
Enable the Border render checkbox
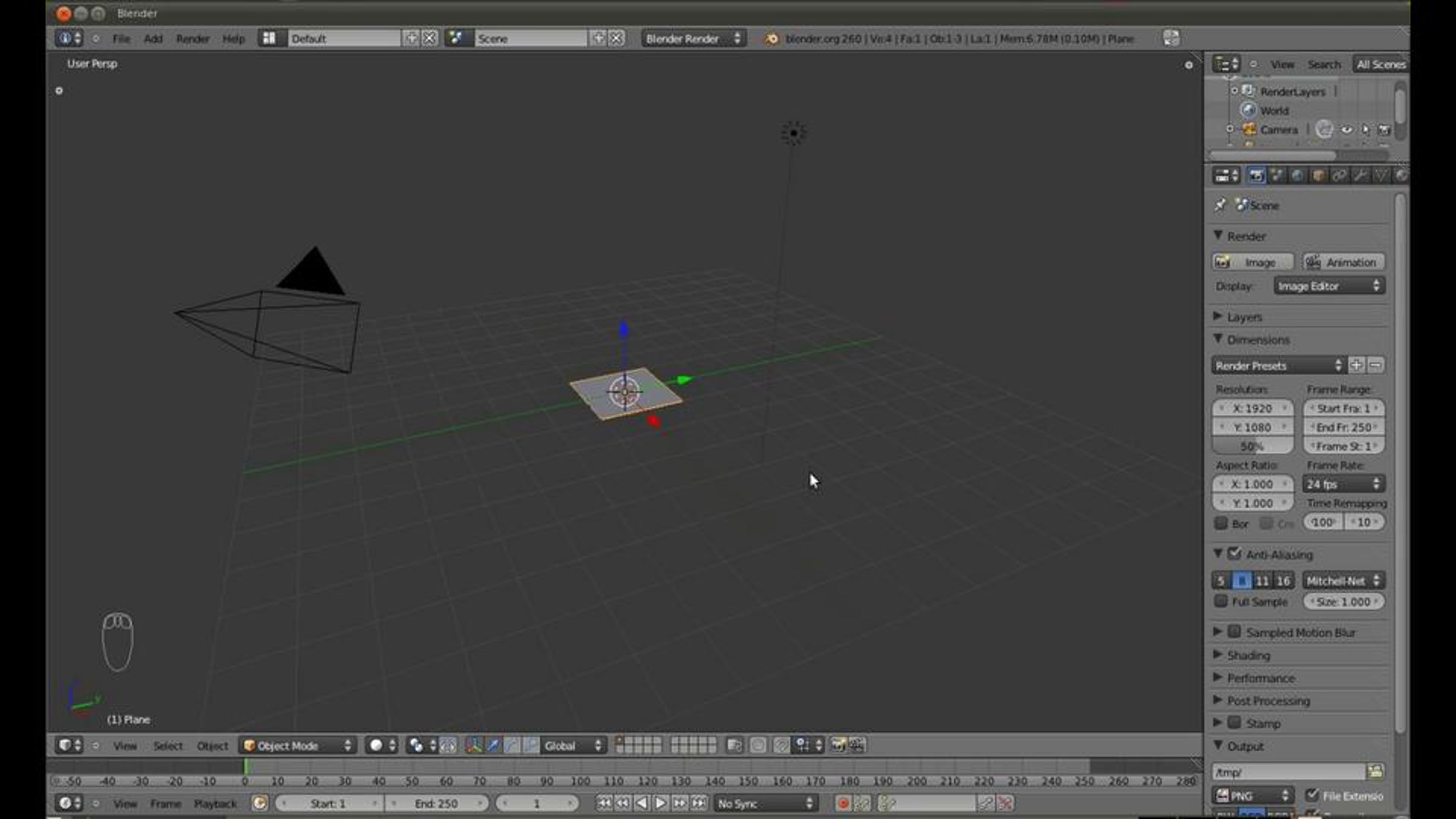(x=1221, y=523)
